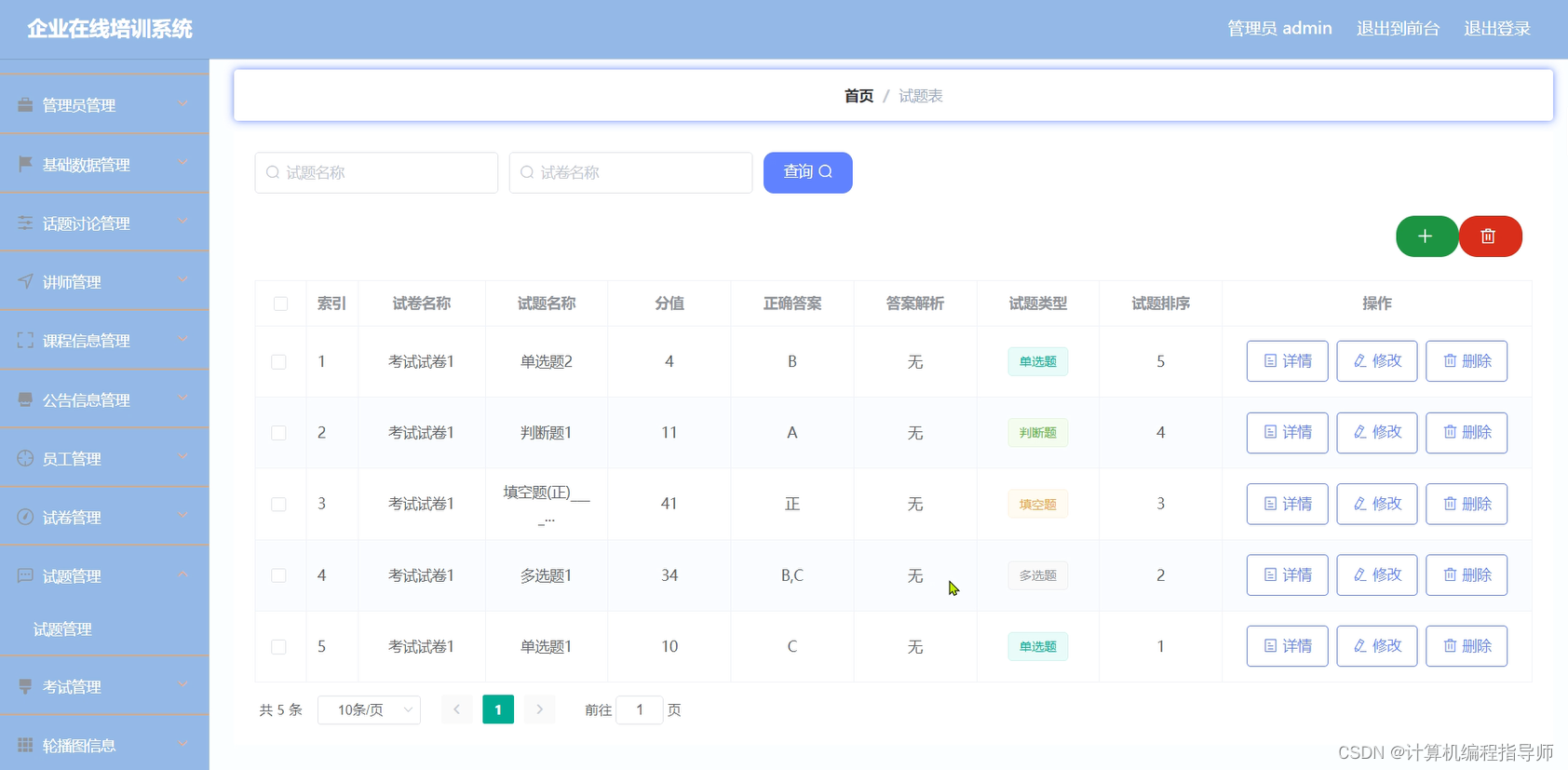The height and width of the screenshot is (770, 1568).
Task: Open the 轮播图信息 menu label
Action: (79, 746)
